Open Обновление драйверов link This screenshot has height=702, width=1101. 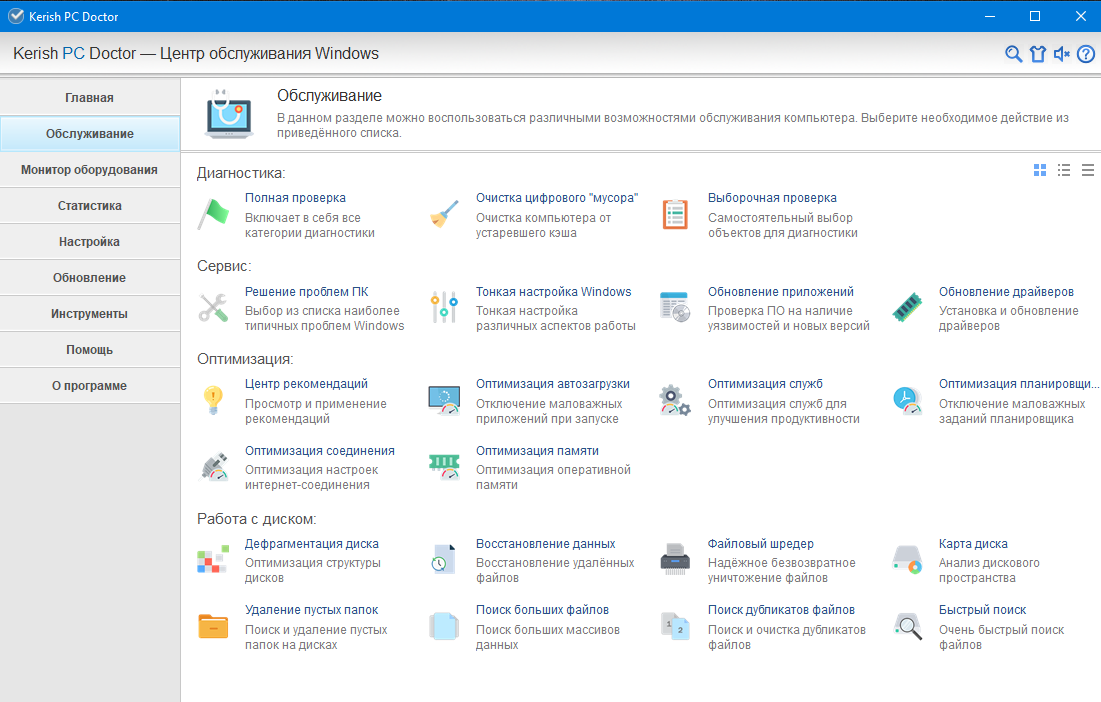(x=1006, y=291)
